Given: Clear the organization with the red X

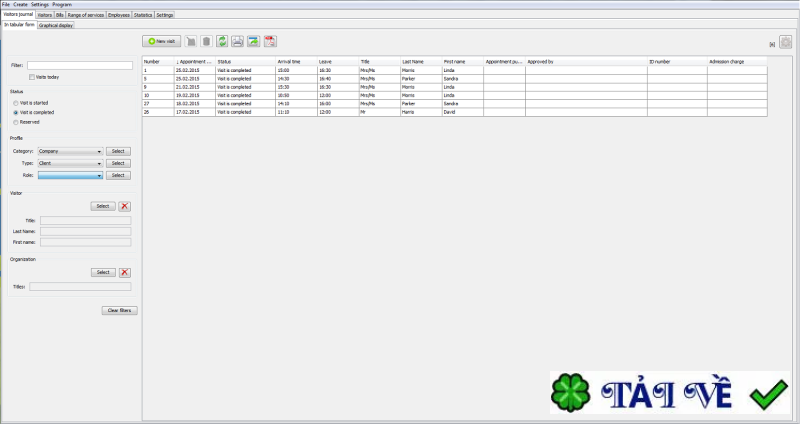Looking at the screenshot, I should coord(124,272).
